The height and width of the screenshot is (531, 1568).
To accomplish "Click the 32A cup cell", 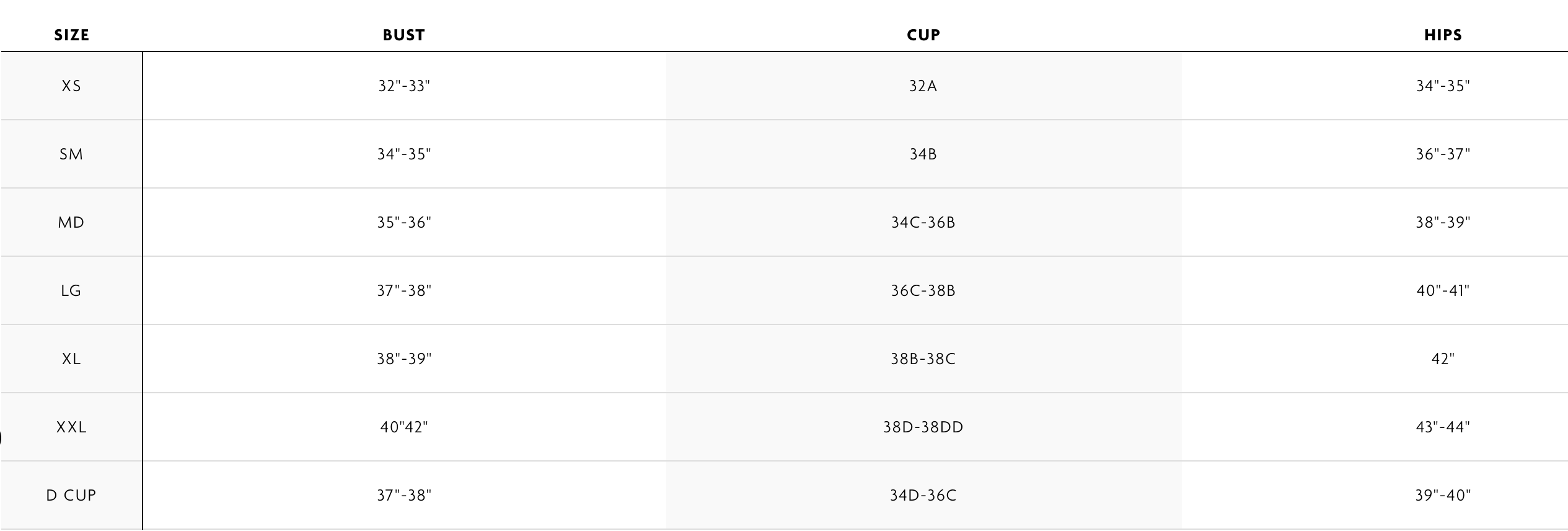I will [923, 86].
